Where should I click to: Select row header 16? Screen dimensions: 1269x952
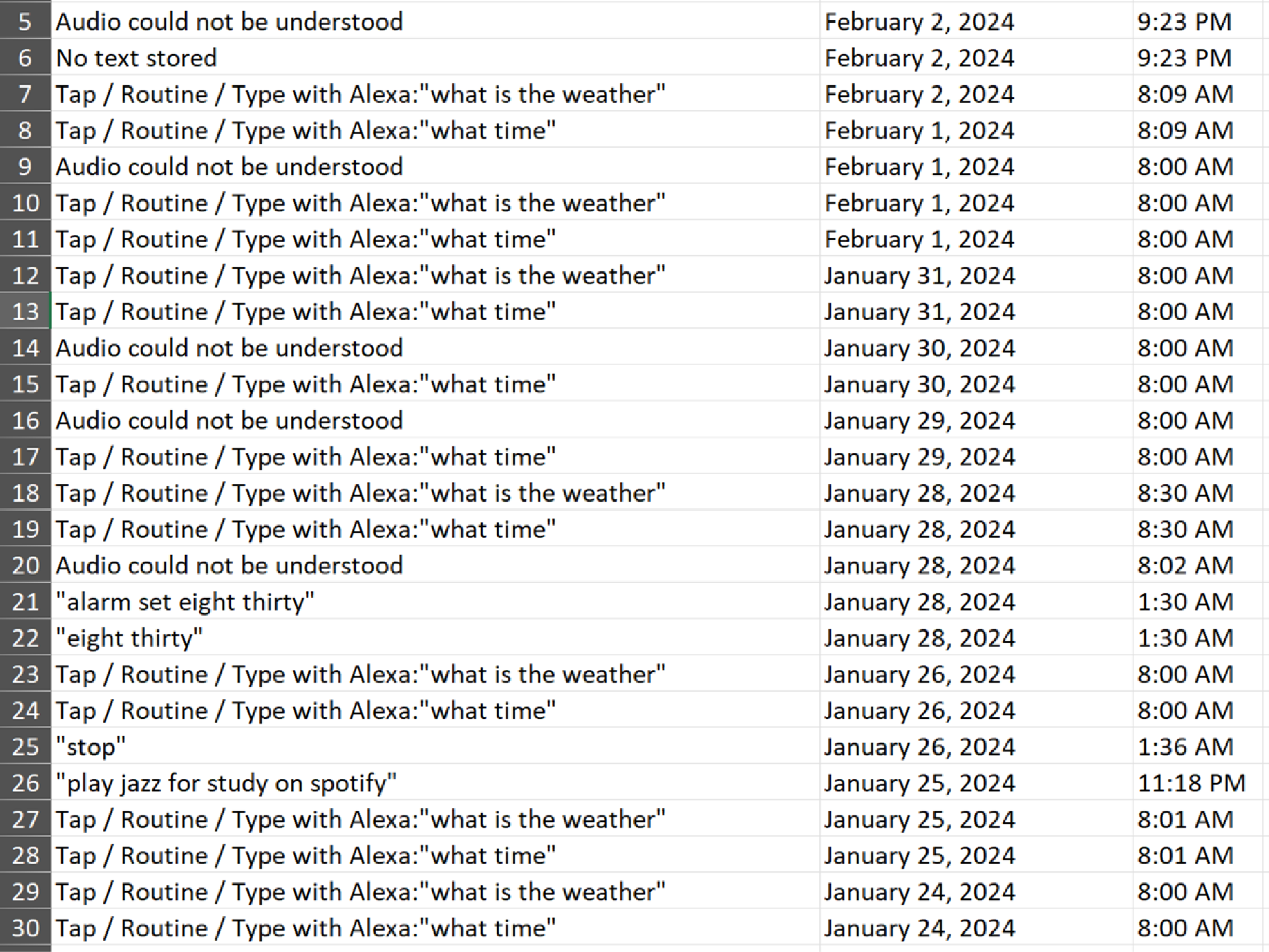(25, 420)
